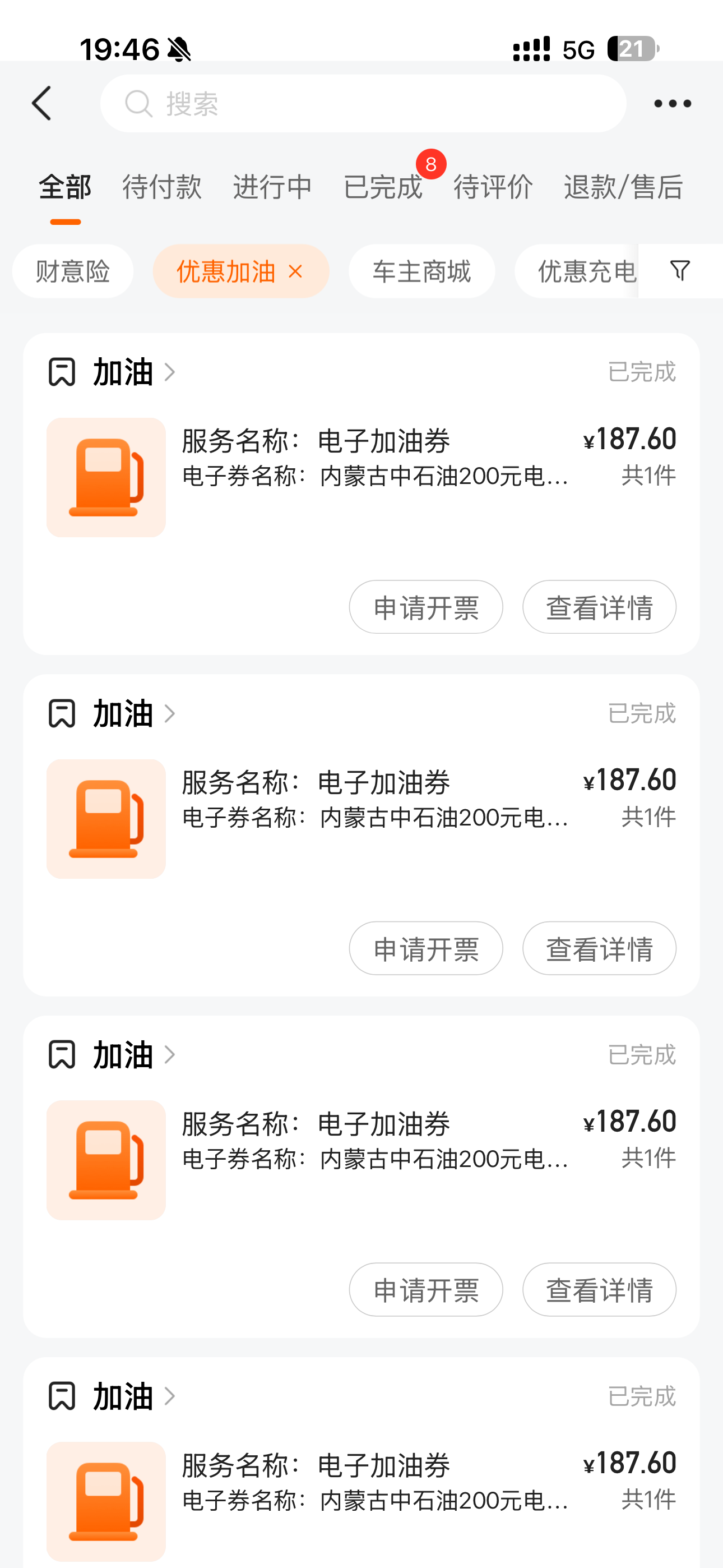This screenshot has height=1568, width=723.
Task: Tap the fourth order's store bookmark icon
Action: pos(62,1396)
